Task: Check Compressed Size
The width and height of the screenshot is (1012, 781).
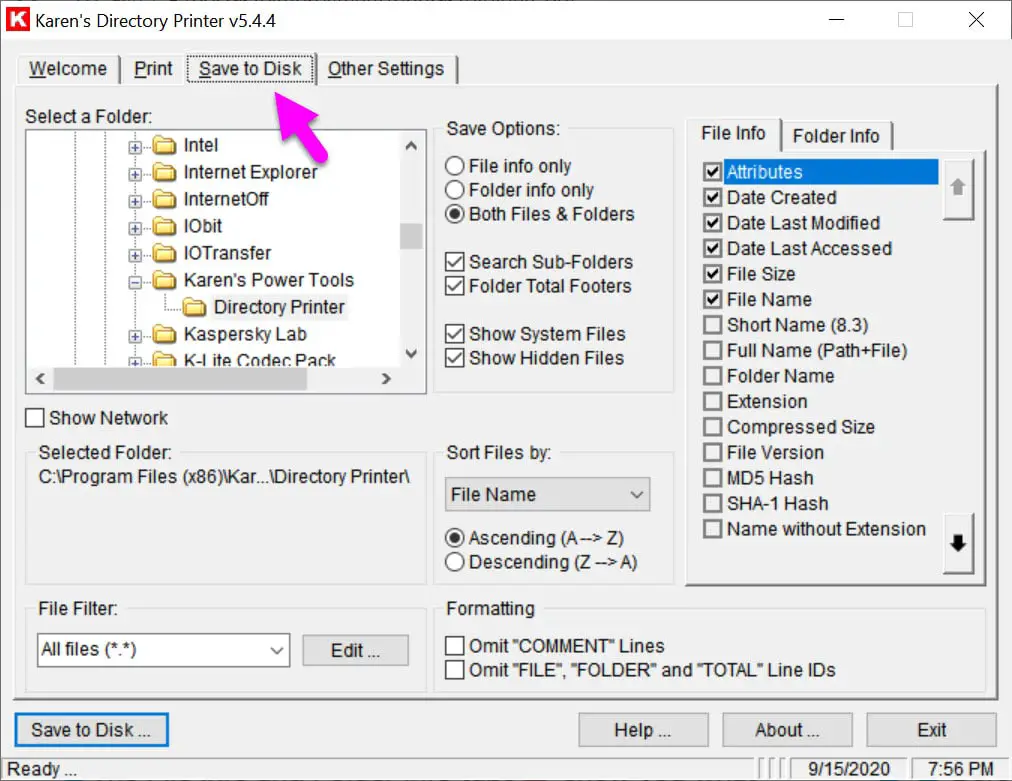Action: coord(713,427)
